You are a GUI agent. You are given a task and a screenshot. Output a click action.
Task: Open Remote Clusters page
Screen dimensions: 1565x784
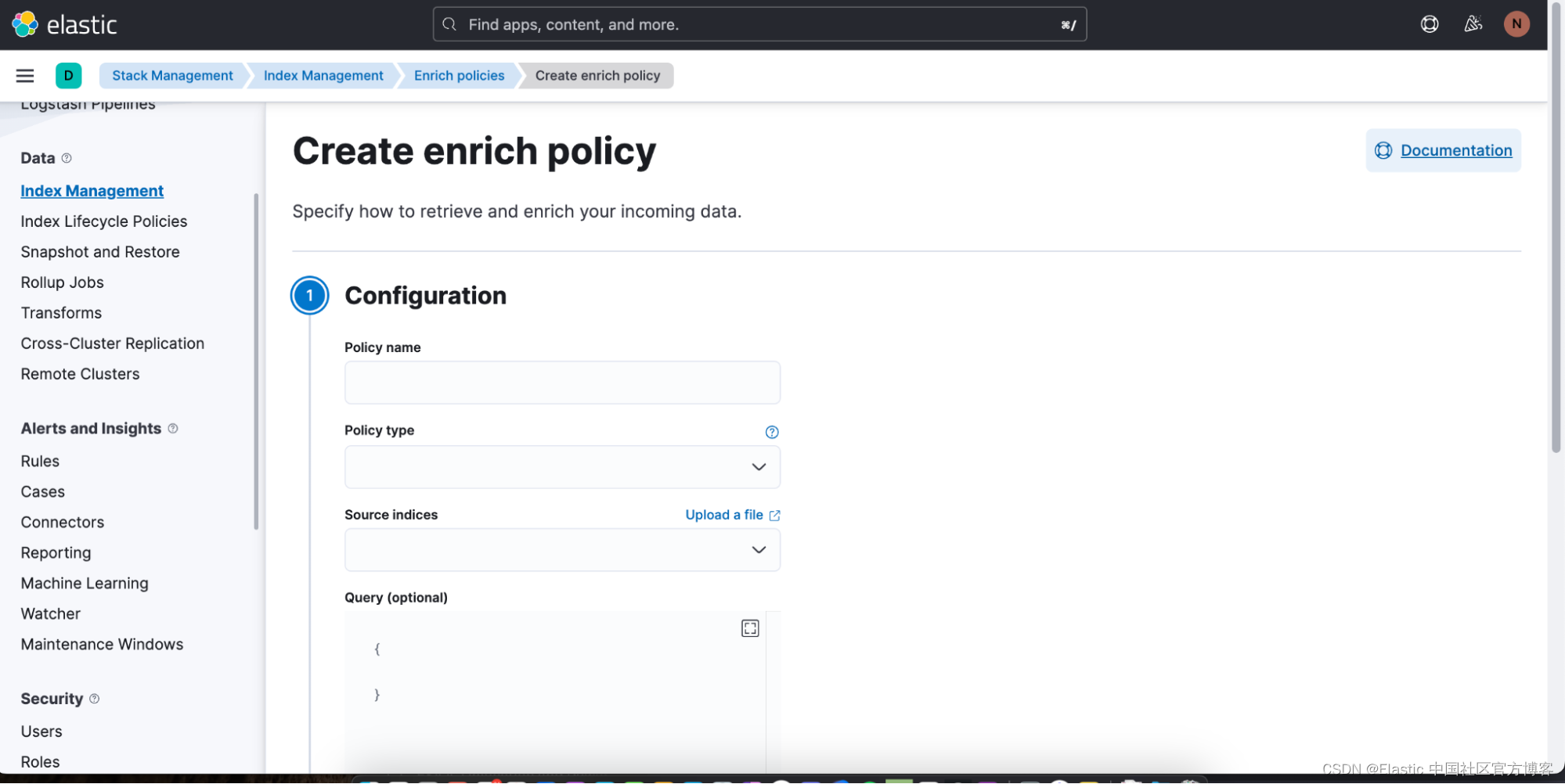tap(80, 374)
